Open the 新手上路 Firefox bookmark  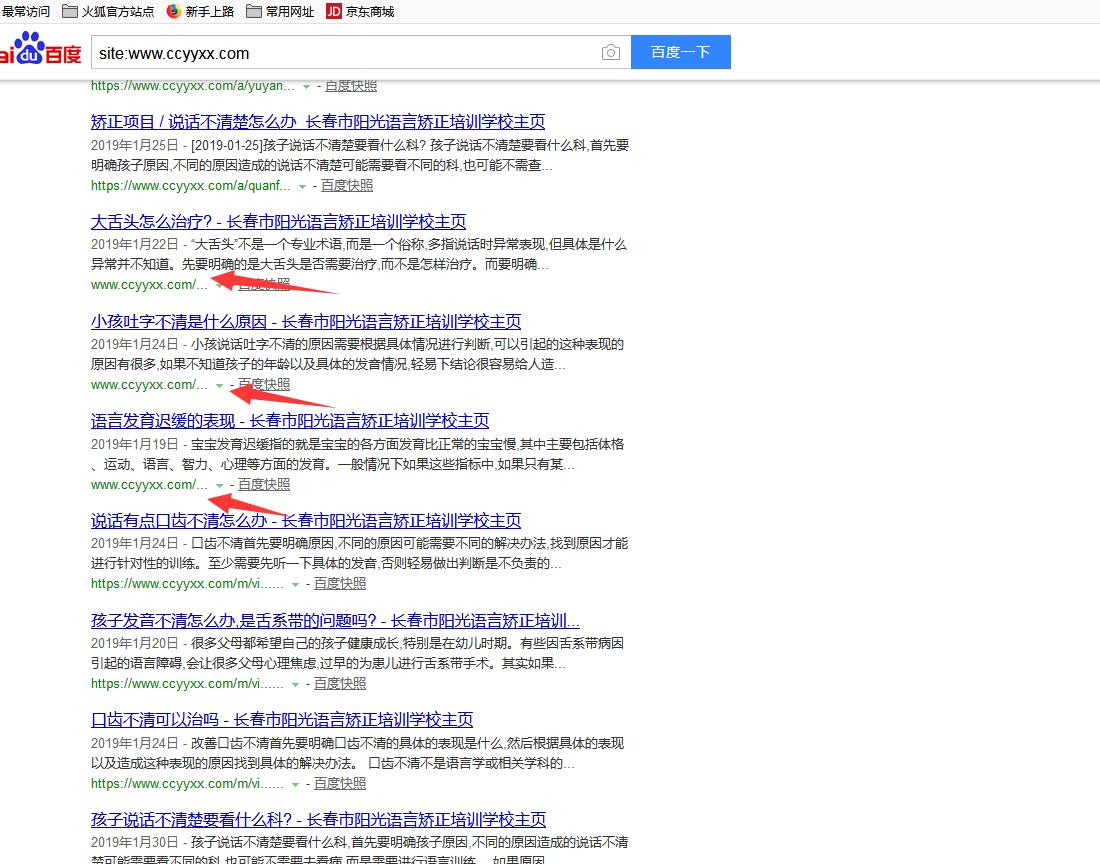[200, 12]
